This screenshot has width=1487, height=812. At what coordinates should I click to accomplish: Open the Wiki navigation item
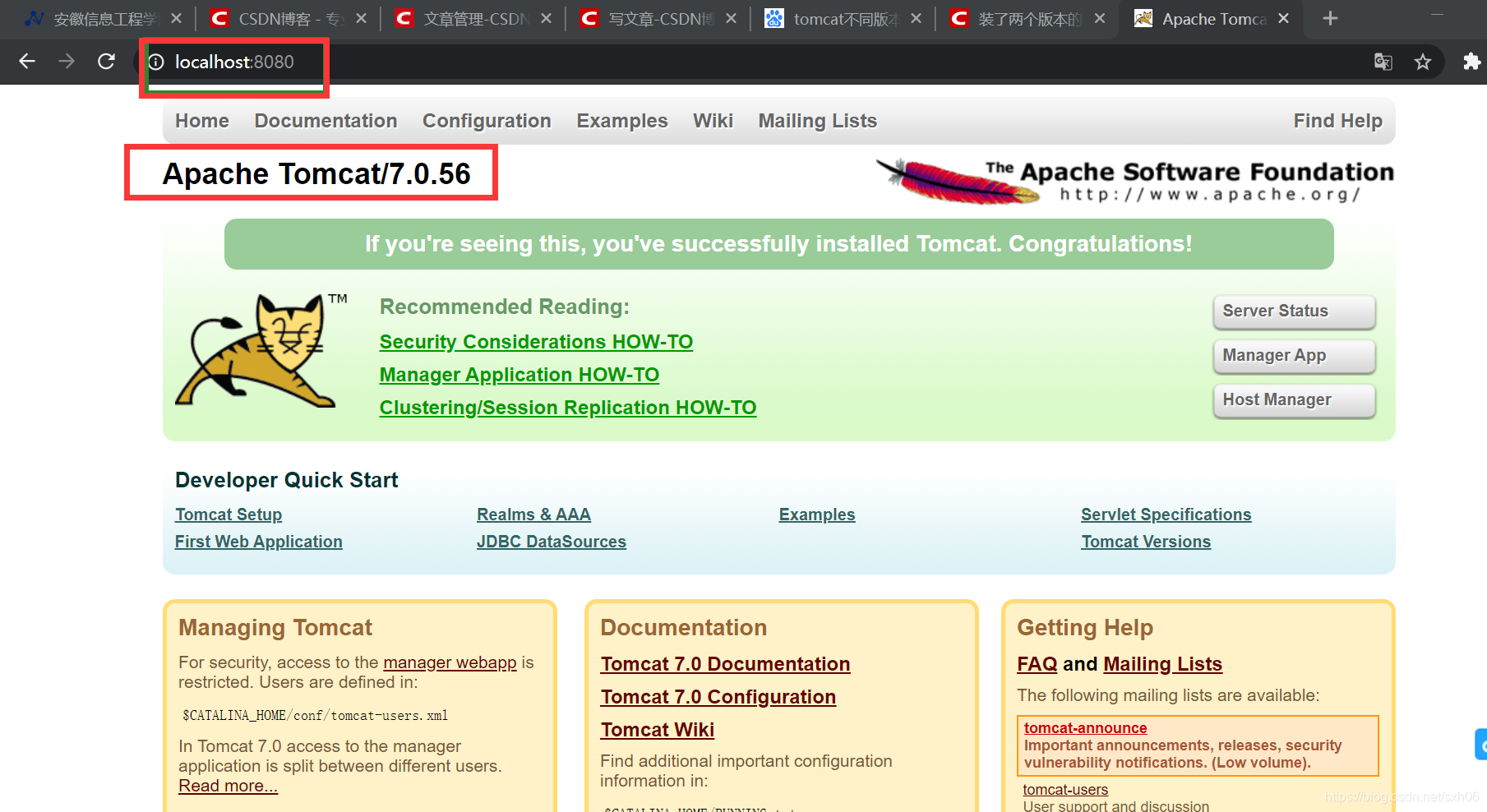point(713,121)
